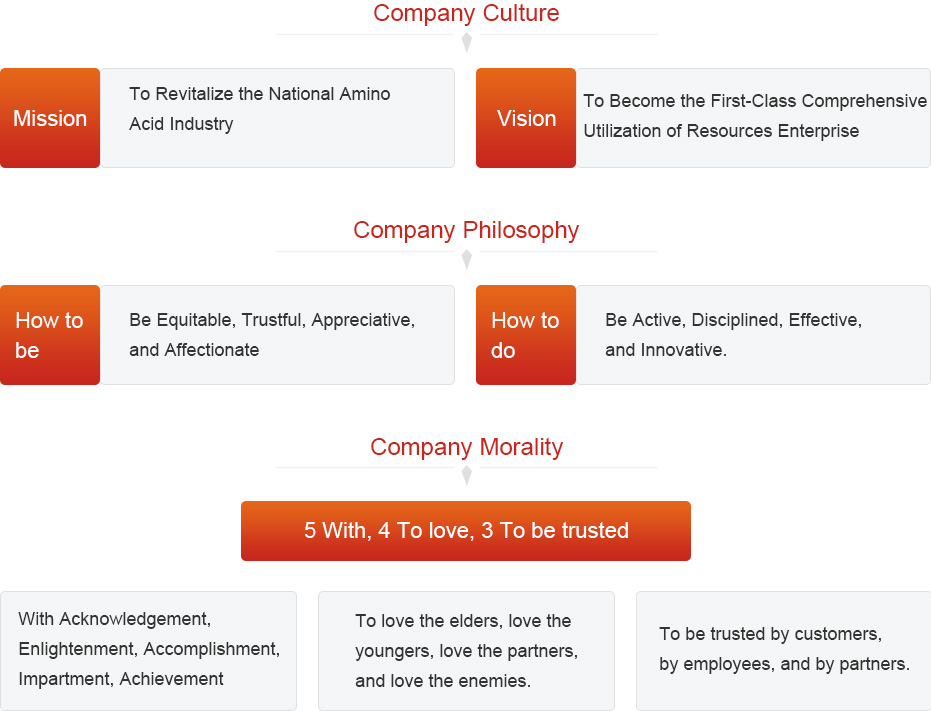Viewport: 931px width, 711px height.
Task: Click the '5 With, 4 To love' banner
Action: [466, 531]
